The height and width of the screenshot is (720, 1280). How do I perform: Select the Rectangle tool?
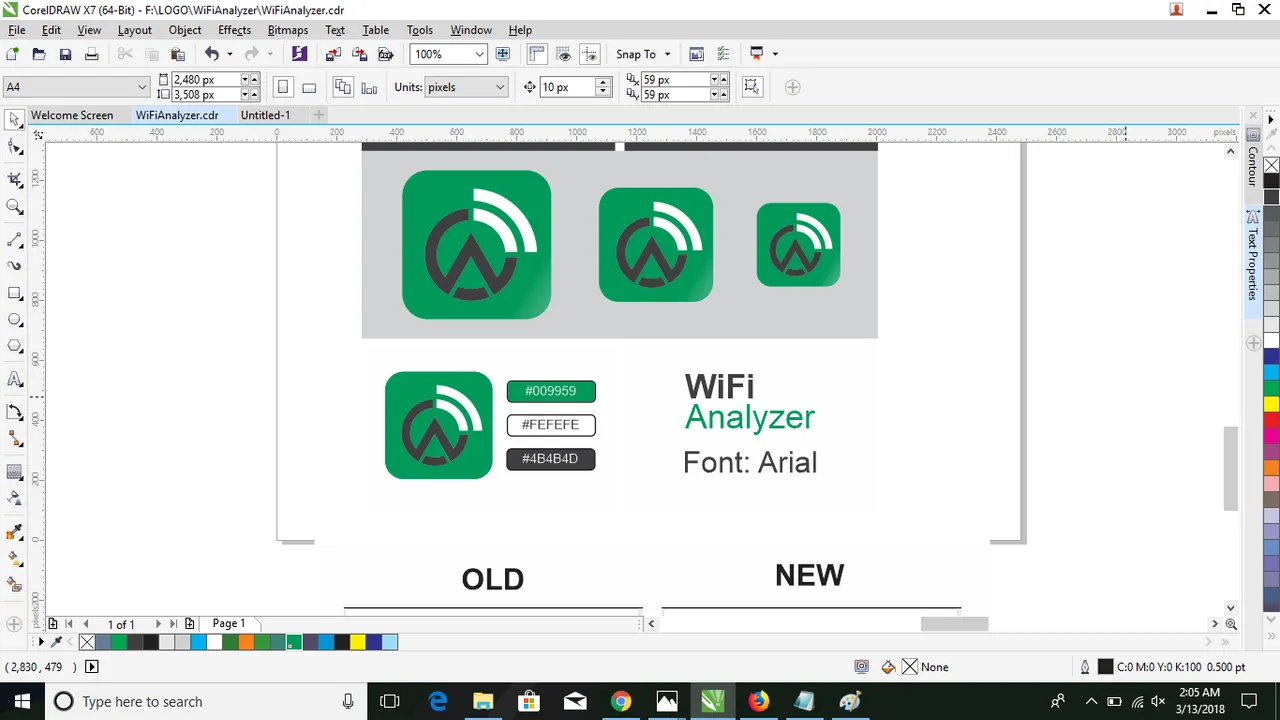(14, 294)
